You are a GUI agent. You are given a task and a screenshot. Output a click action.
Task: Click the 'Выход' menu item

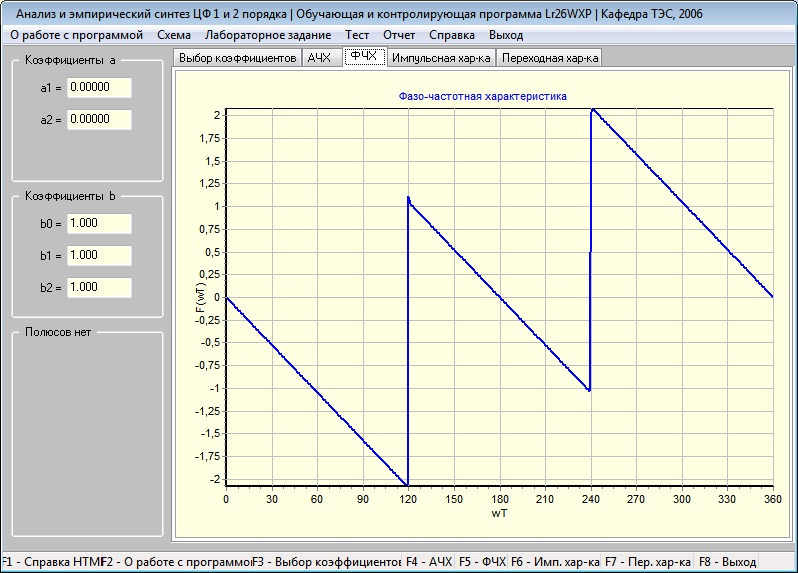(x=506, y=35)
